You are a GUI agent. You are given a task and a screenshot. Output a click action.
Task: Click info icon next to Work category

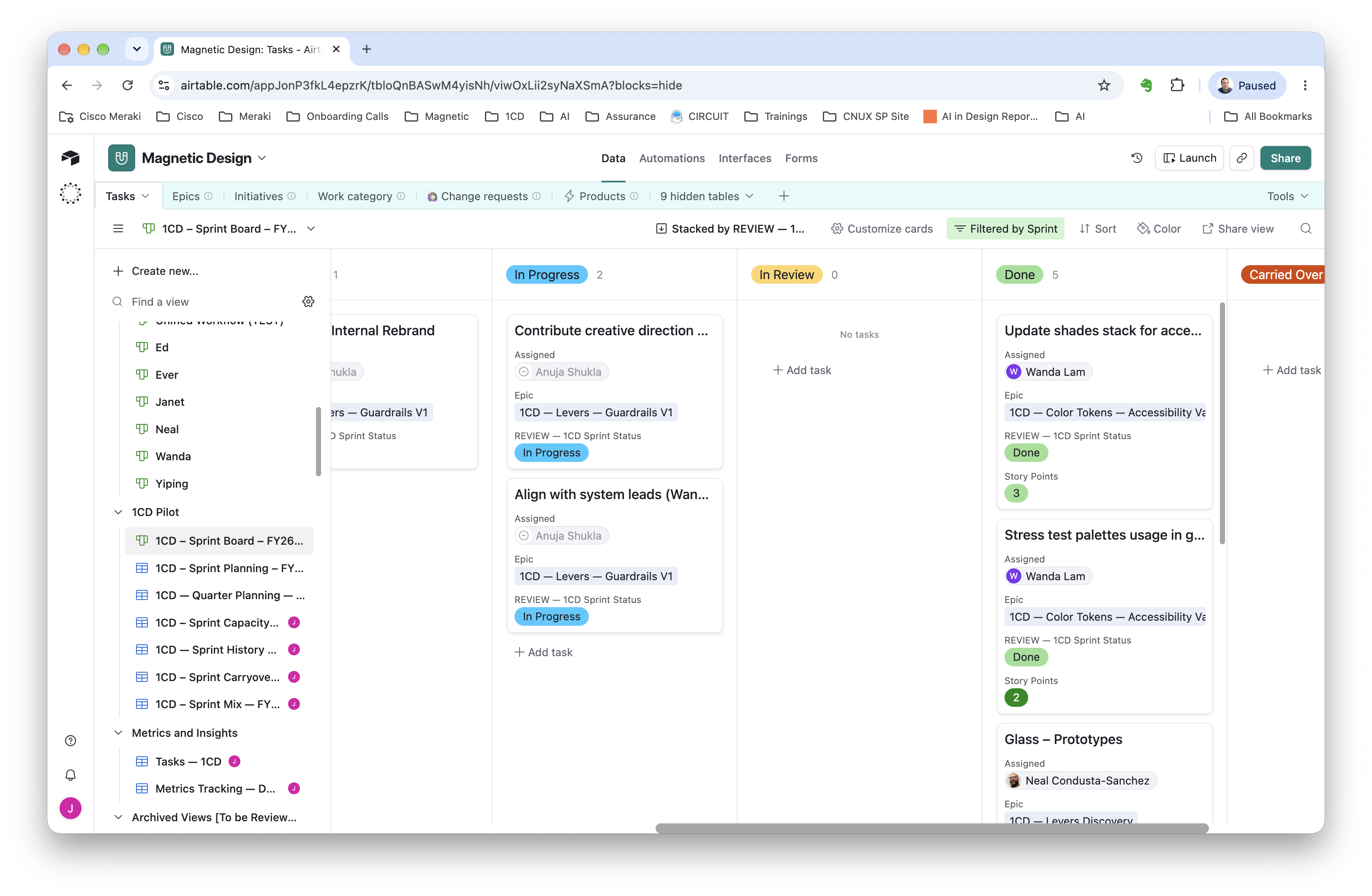click(x=400, y=196)
